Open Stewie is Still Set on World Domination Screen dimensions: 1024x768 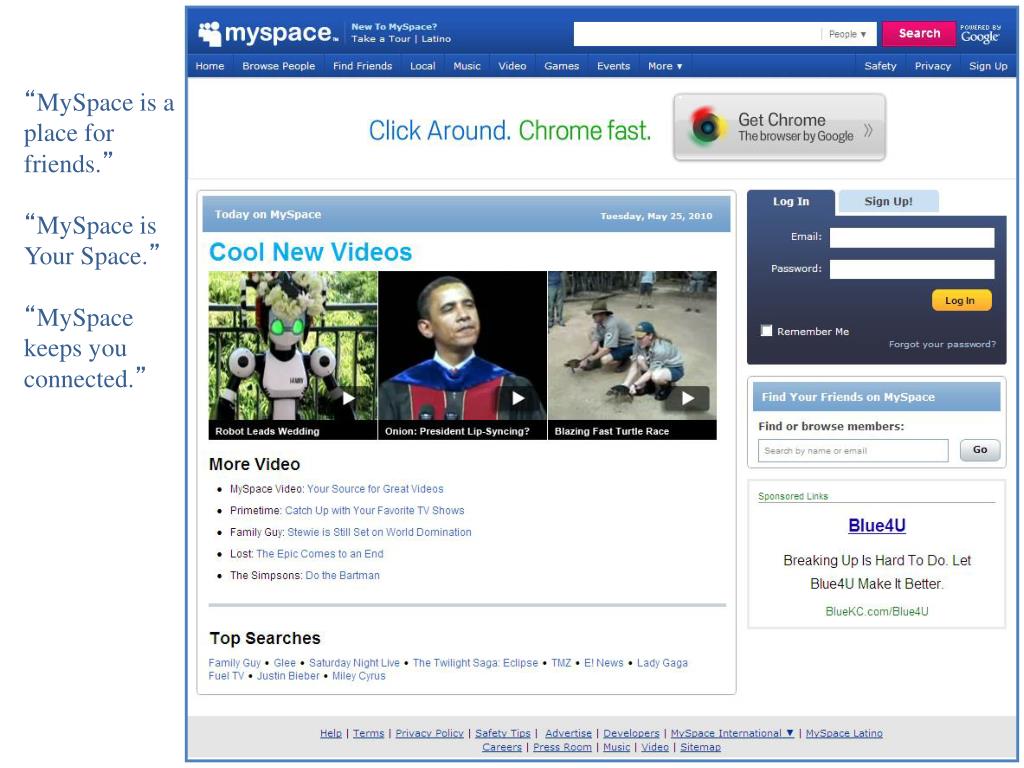379,532
